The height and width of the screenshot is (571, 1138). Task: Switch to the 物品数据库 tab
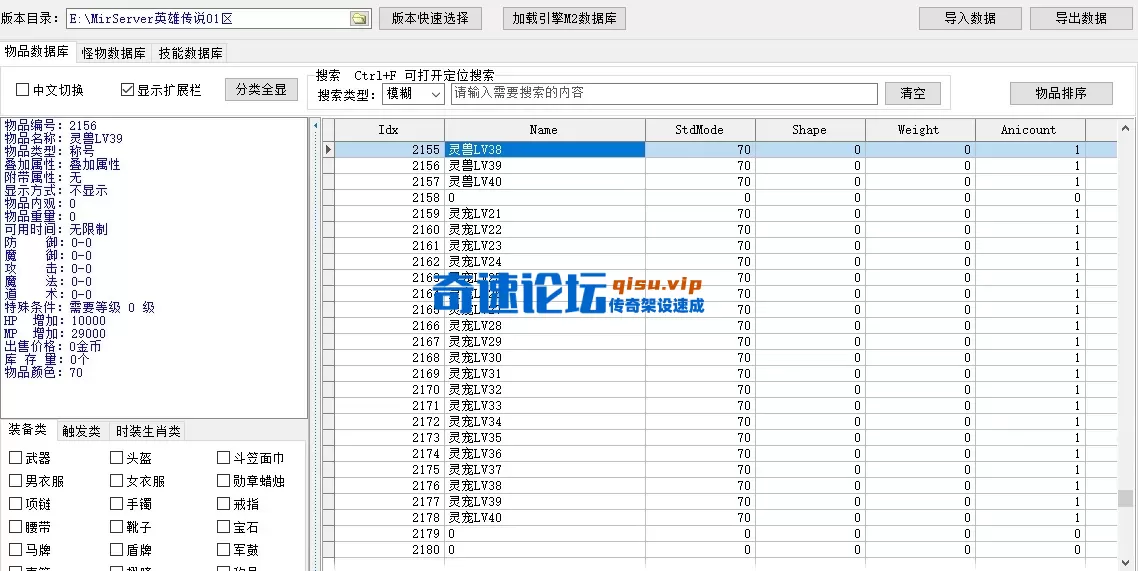coord(36,52)
